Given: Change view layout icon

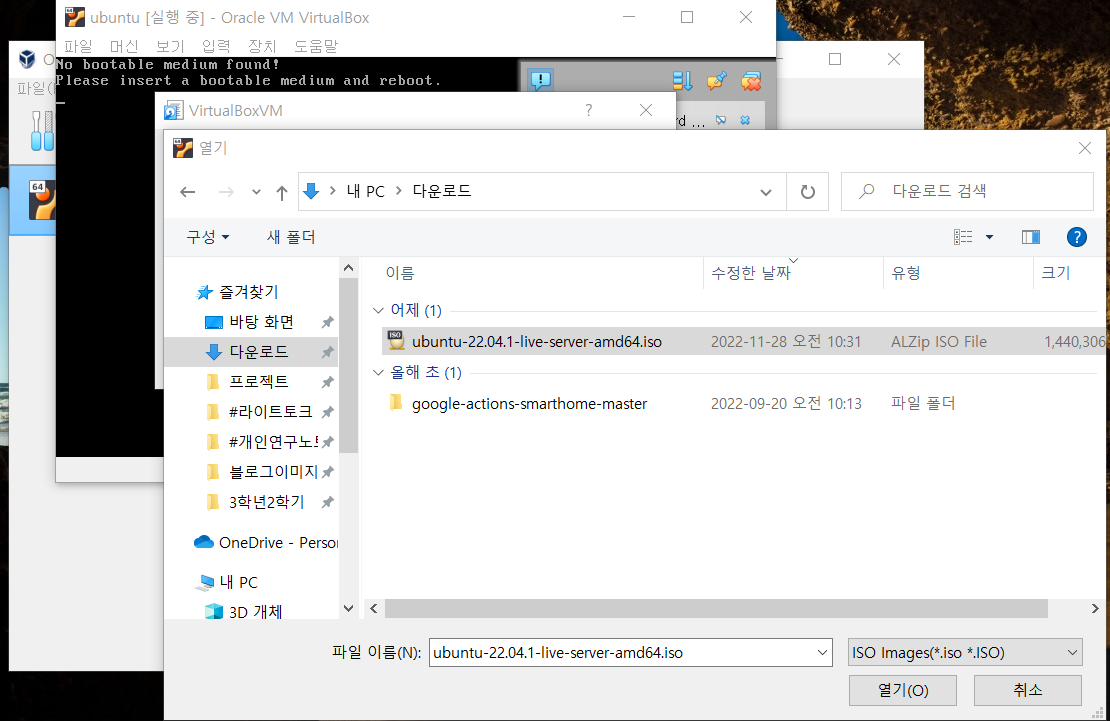Looking at the screenshot, I should [963, 237].
